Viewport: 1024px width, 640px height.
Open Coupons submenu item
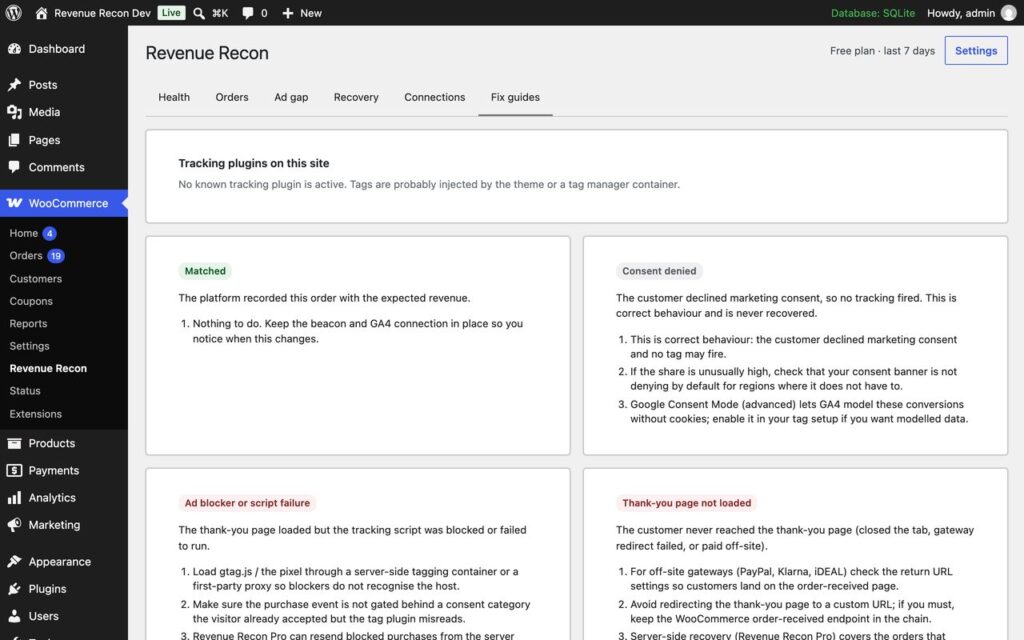31,301
